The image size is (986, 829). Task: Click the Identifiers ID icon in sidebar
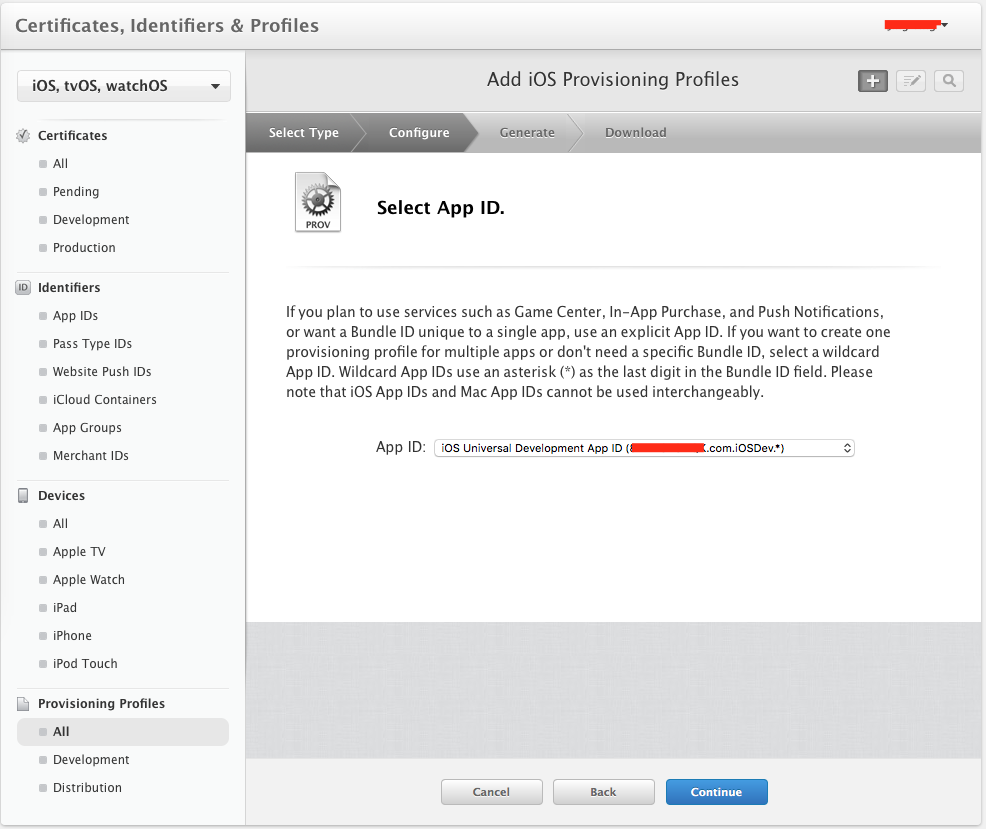click(x=22, y=287)
